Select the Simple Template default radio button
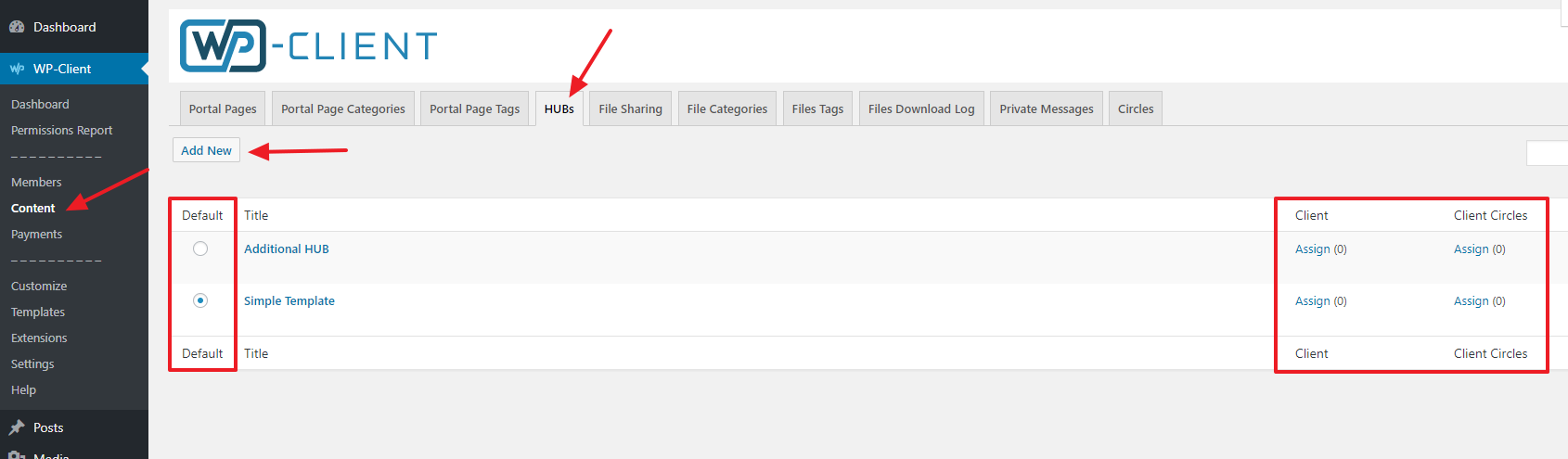1568x459 pixels. 200,300
